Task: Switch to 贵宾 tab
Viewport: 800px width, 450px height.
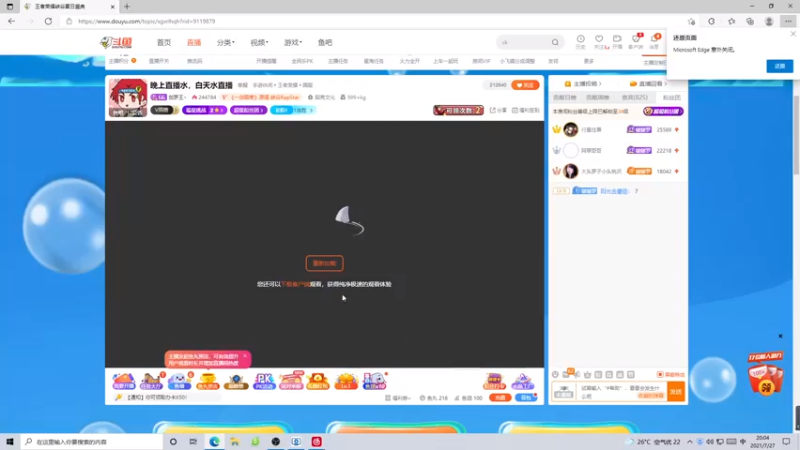Action: click(635, 97)
